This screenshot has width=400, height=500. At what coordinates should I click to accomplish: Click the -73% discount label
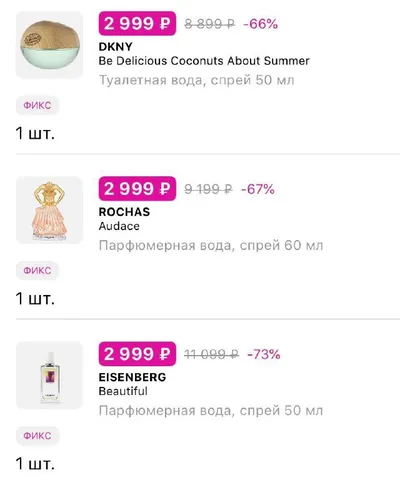coord(263,354)
